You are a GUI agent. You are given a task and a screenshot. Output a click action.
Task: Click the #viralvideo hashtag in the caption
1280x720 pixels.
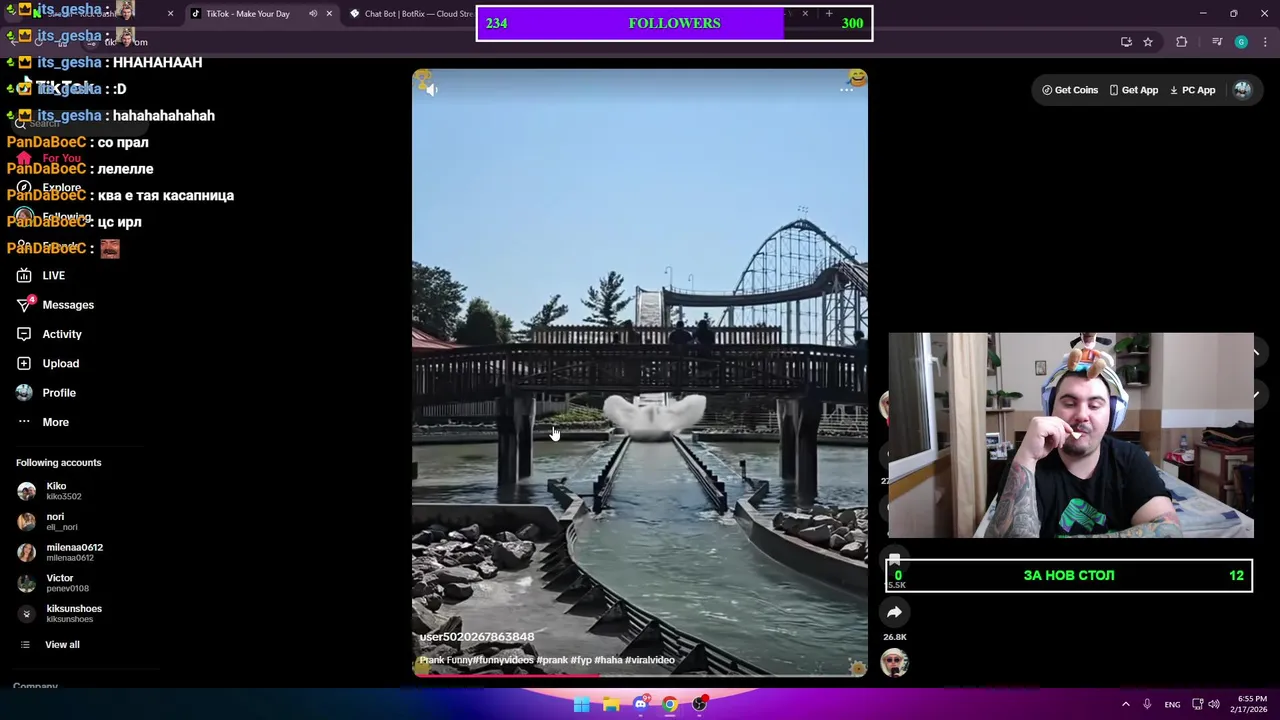tap(650, 660)
